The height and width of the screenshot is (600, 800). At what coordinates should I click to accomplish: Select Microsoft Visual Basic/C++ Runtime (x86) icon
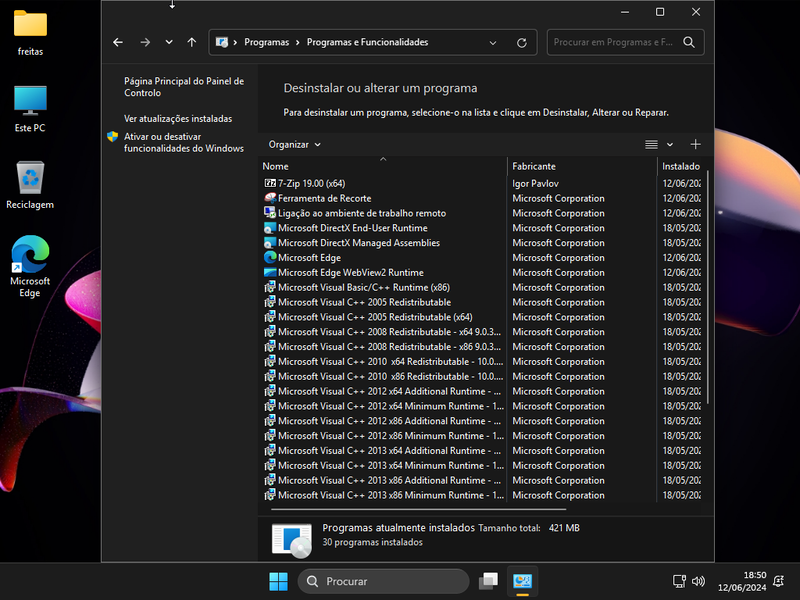coord(270,287)
